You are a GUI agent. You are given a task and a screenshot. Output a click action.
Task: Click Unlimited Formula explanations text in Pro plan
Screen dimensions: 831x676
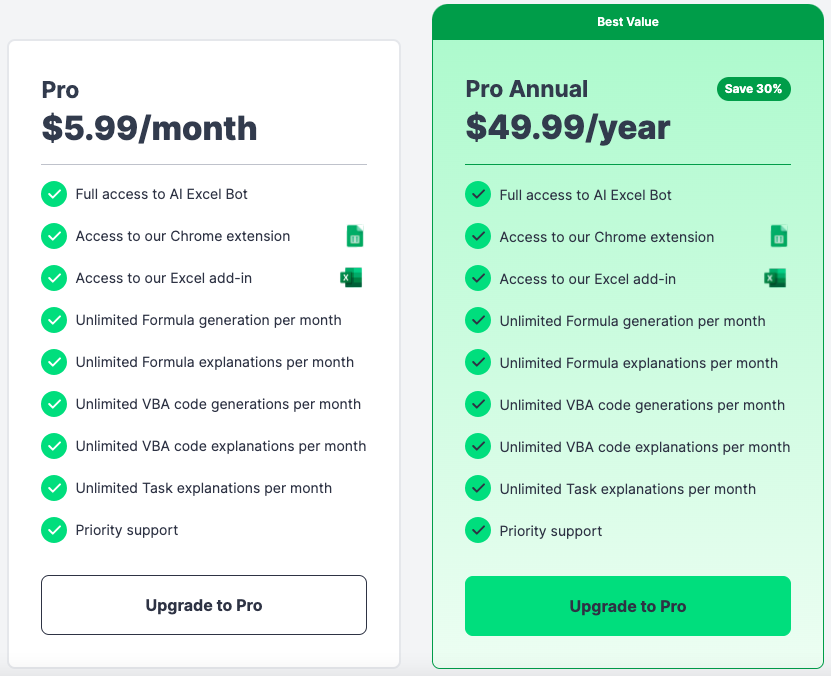[215, 362]
